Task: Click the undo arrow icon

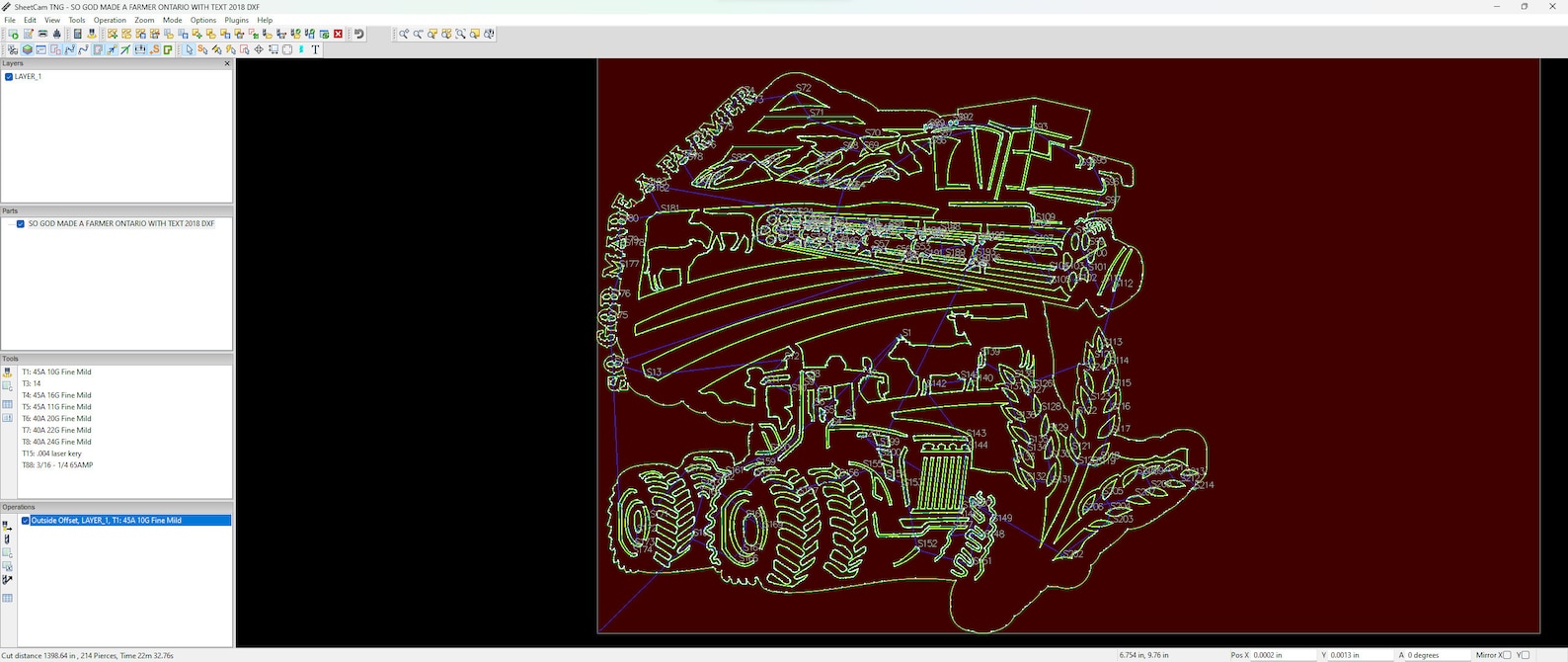Action: pyautogui.click(x=359, y=34)
